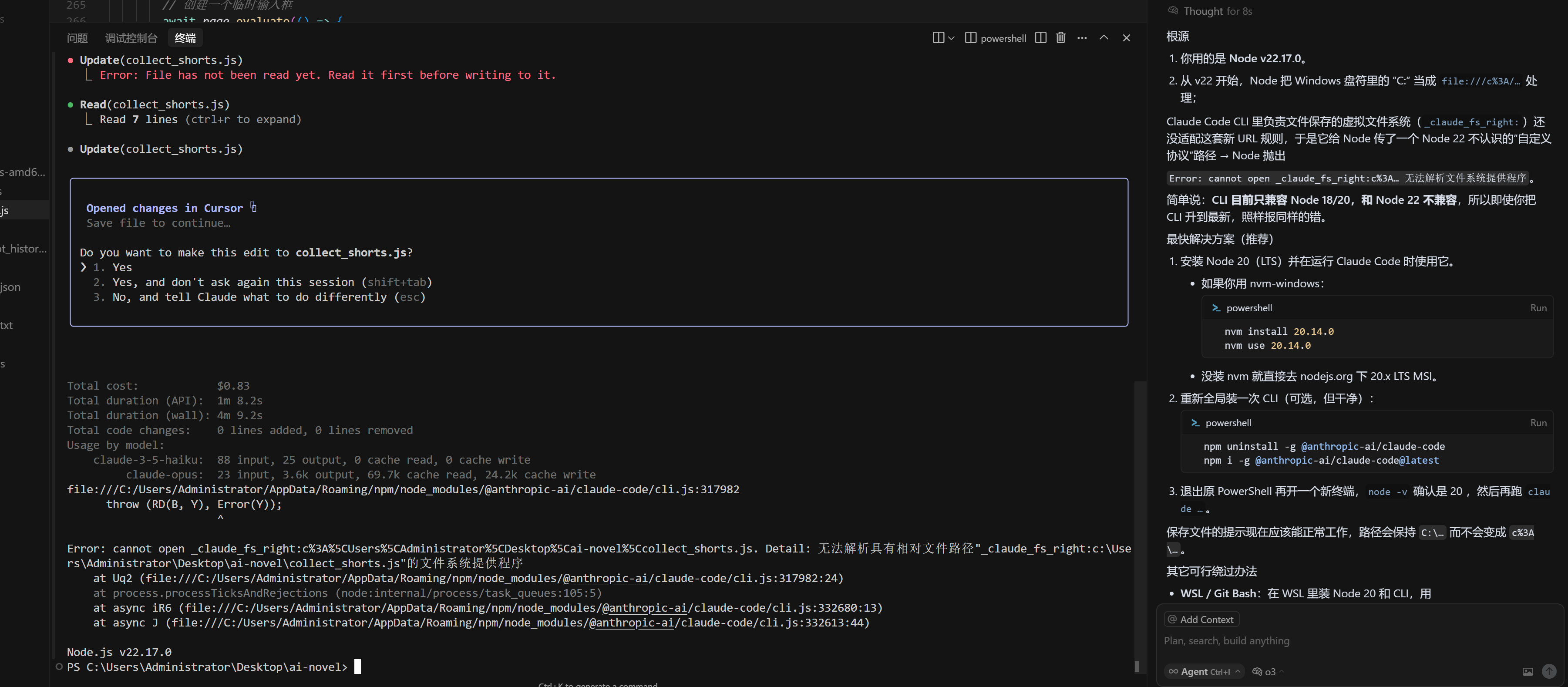Kill terminal with the trash icon
This screenshot has height=687, width=1568.
(1060, 38)
